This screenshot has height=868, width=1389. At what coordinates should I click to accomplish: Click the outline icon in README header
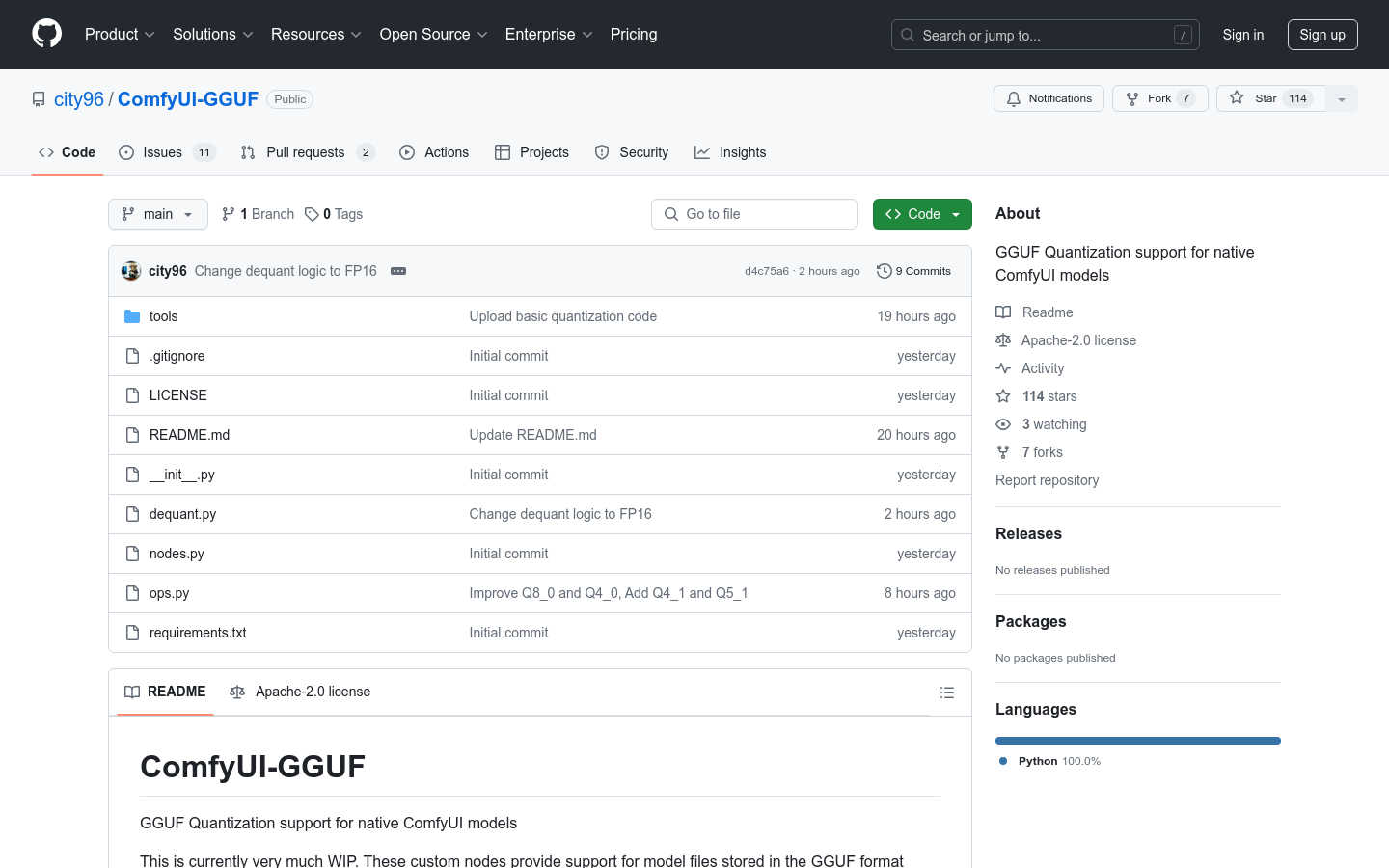947,692
